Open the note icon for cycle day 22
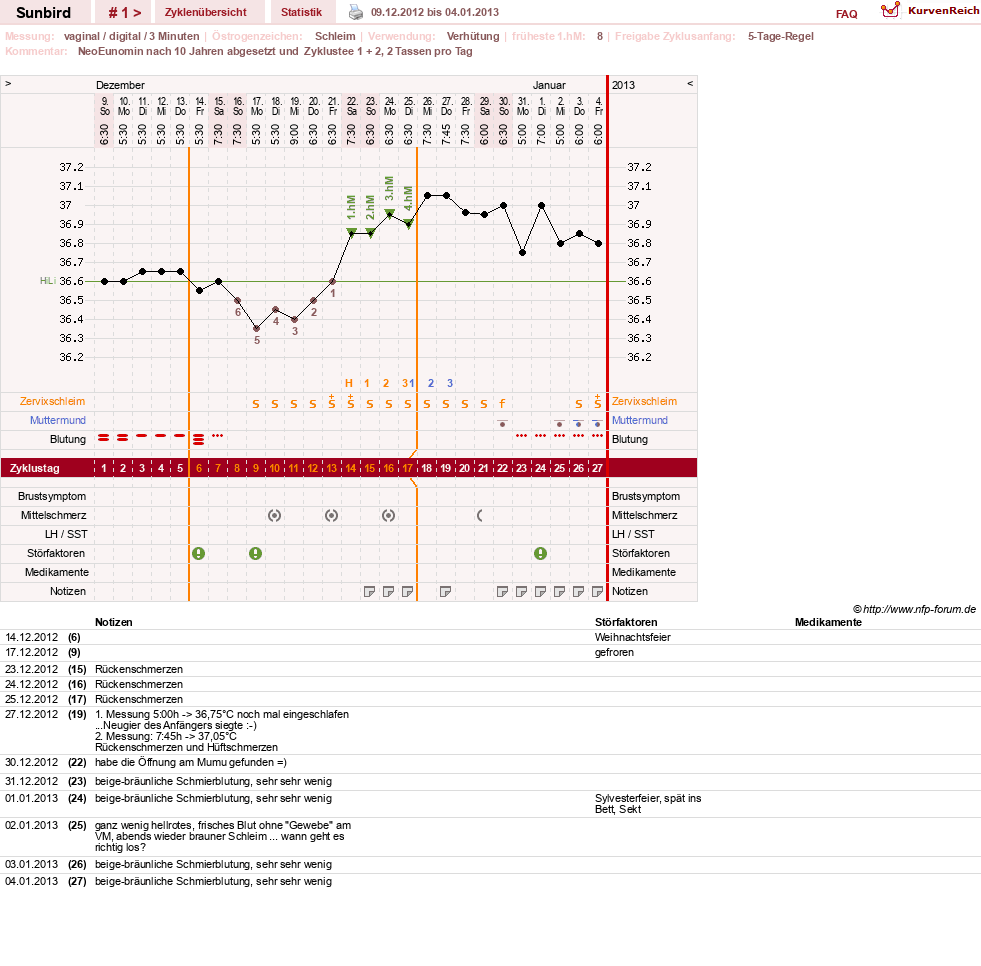 (x=502, y=591)
